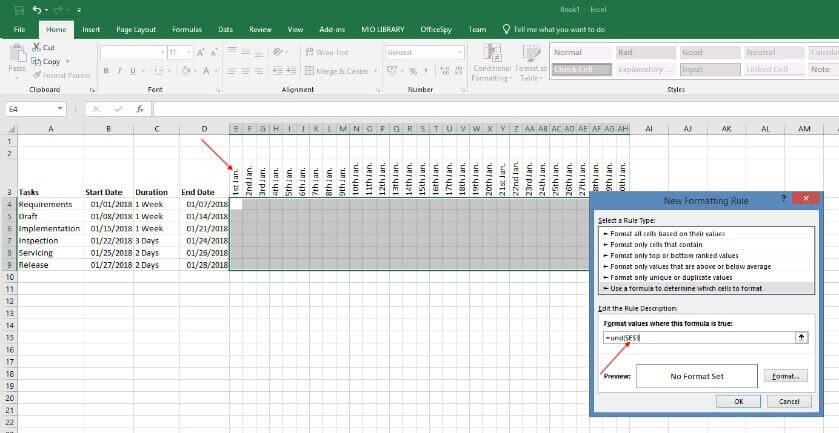Apply bold formatting with the B icon
839x433 pixels.
105,71
